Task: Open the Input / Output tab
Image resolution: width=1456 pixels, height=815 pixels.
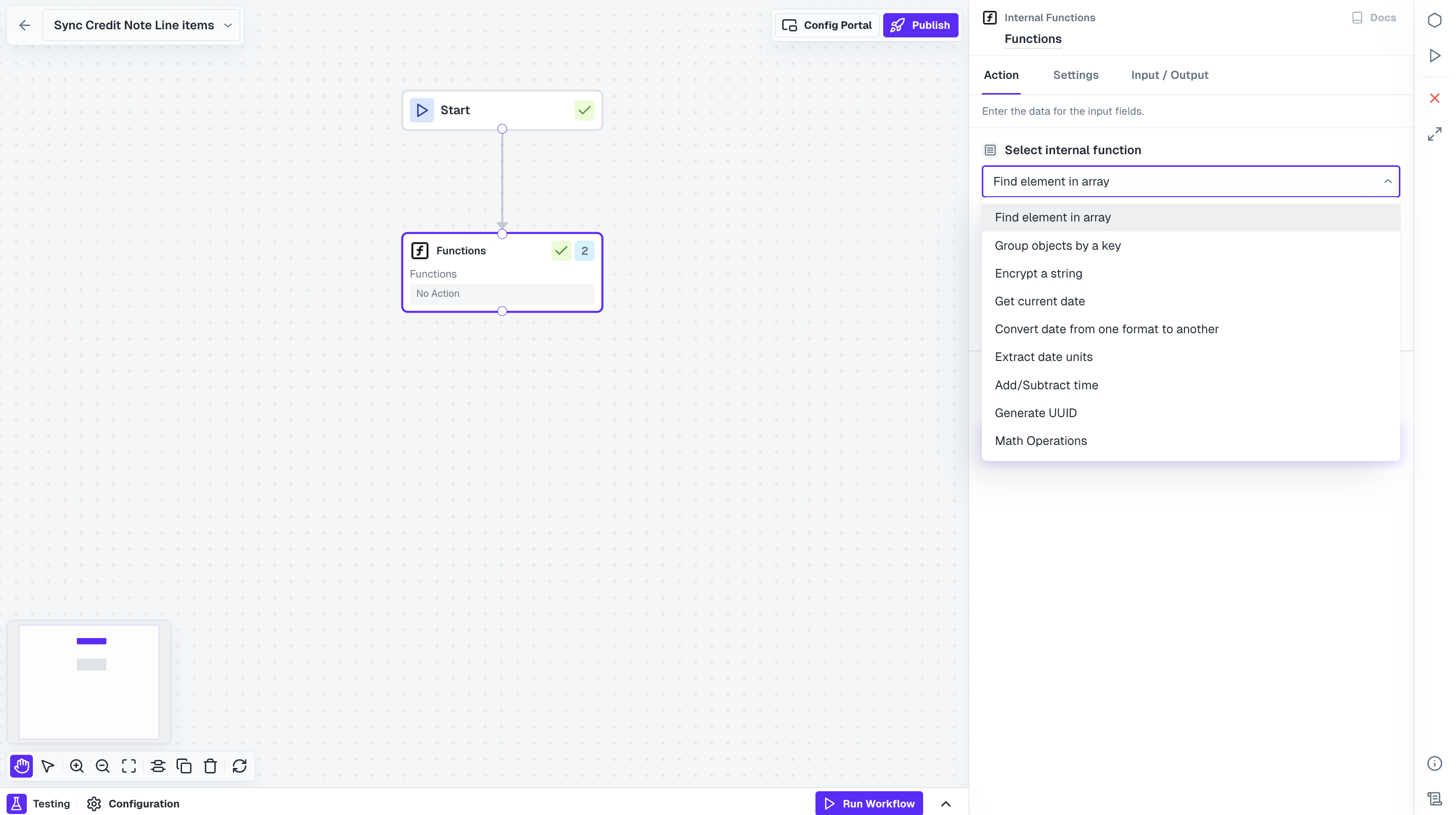Action: click(1169, 75)
